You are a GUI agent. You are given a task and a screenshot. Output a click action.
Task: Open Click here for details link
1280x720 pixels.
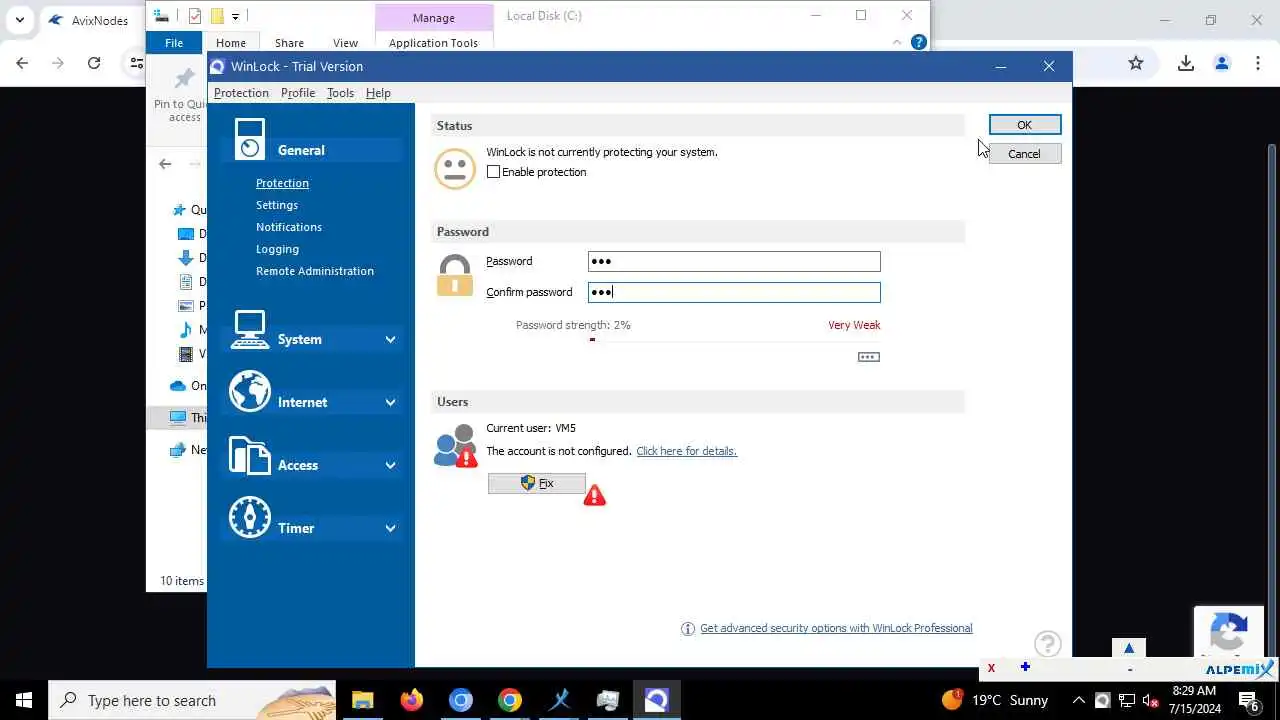click(686, 451)
